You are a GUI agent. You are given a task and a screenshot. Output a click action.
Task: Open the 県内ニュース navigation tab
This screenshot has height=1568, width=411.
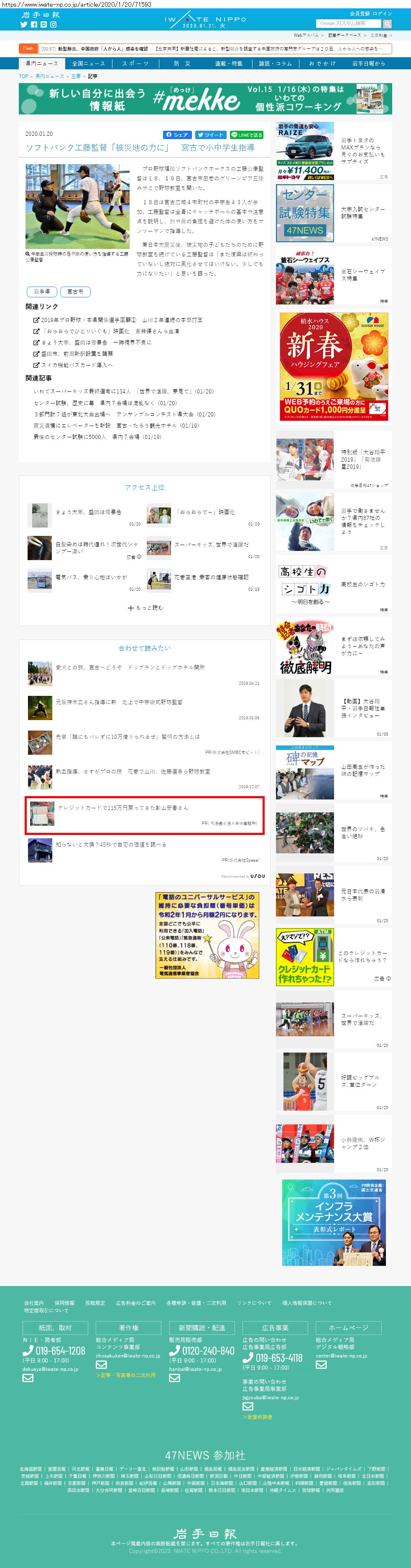click(x=41, y=63)
